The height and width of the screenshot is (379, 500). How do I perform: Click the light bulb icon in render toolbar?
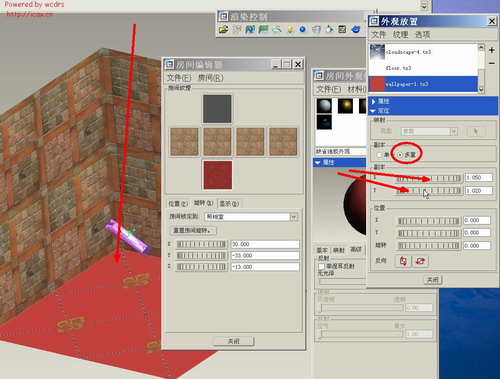point(290,30)
